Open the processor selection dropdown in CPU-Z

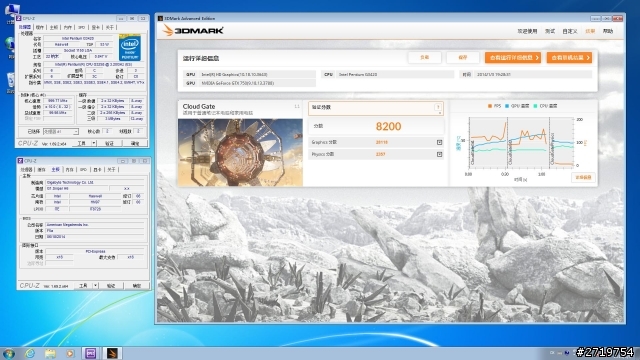[x=60, y=131]
